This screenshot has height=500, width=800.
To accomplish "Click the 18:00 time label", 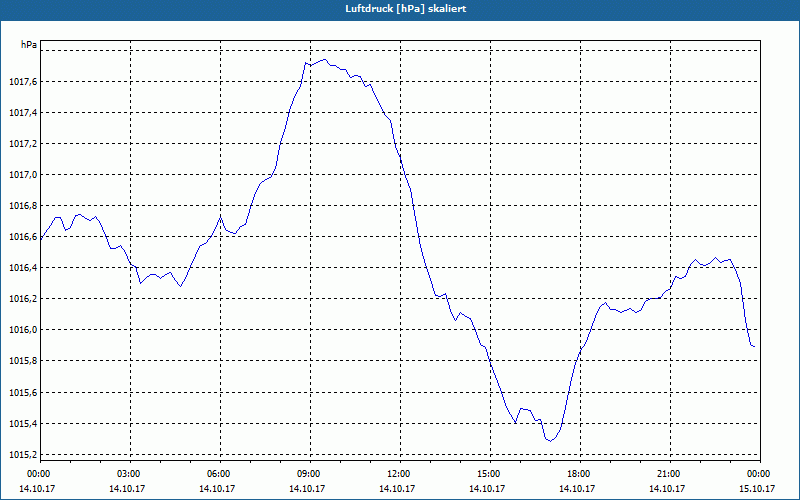I will 580,474.
